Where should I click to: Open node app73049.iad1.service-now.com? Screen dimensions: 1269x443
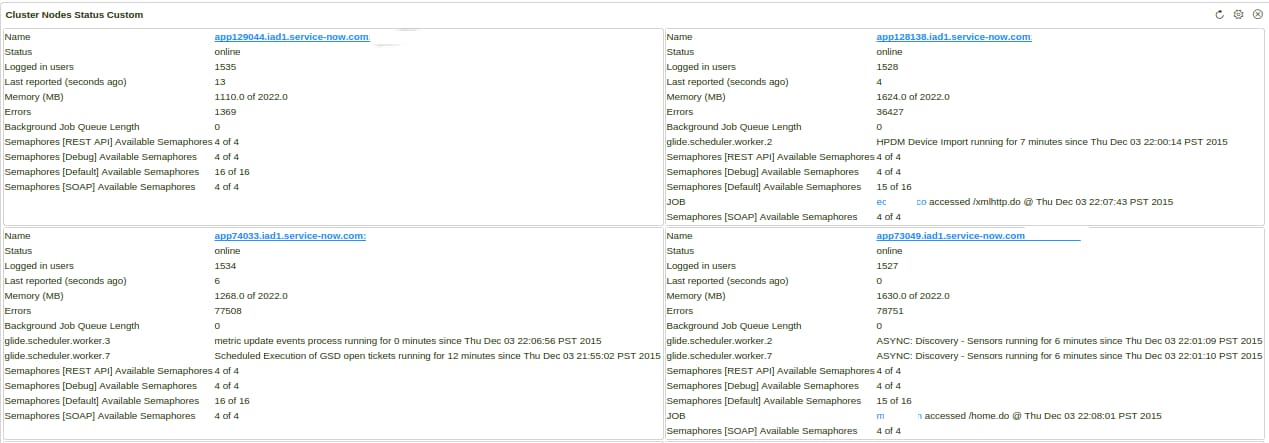[951, 236]
